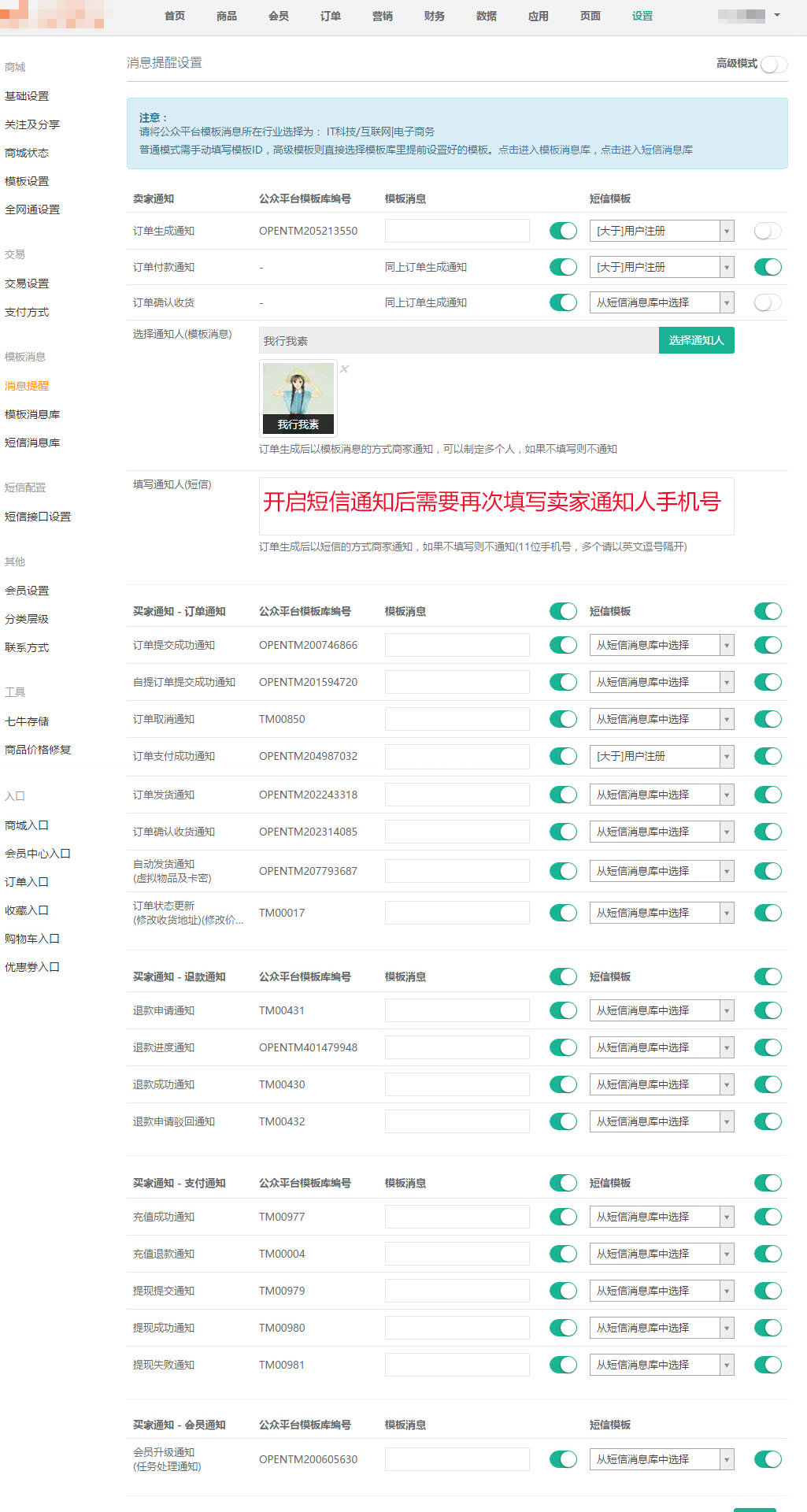
Task: Open the SMS template dropdown for 订单确认收货
Action: [661, 302]
